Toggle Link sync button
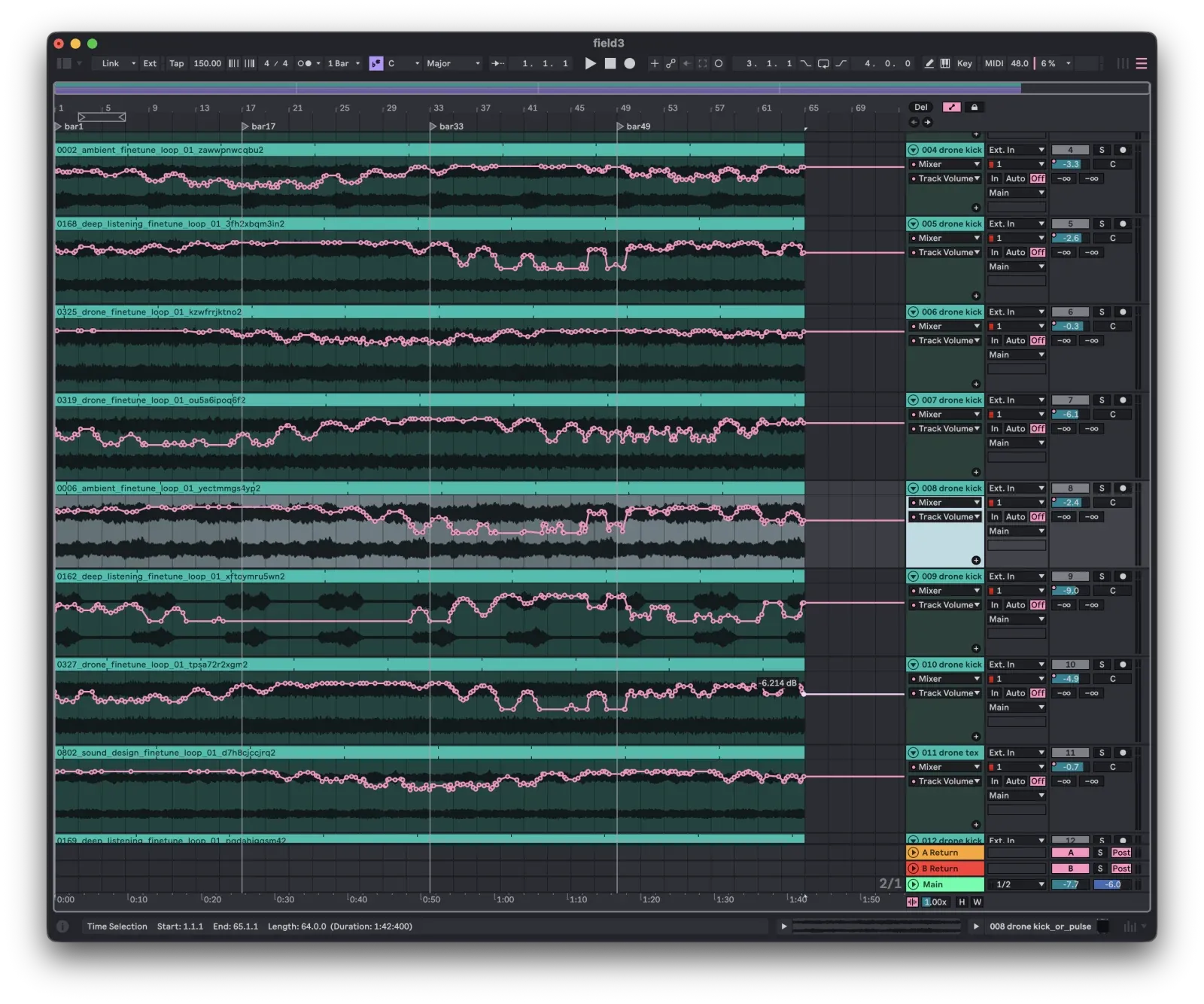 click(111, 63)
